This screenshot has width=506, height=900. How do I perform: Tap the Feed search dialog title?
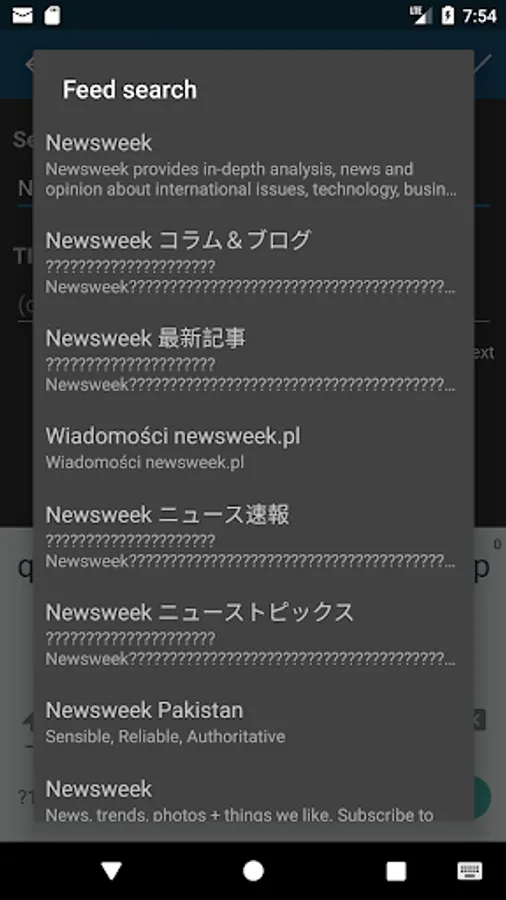point(130,90)
